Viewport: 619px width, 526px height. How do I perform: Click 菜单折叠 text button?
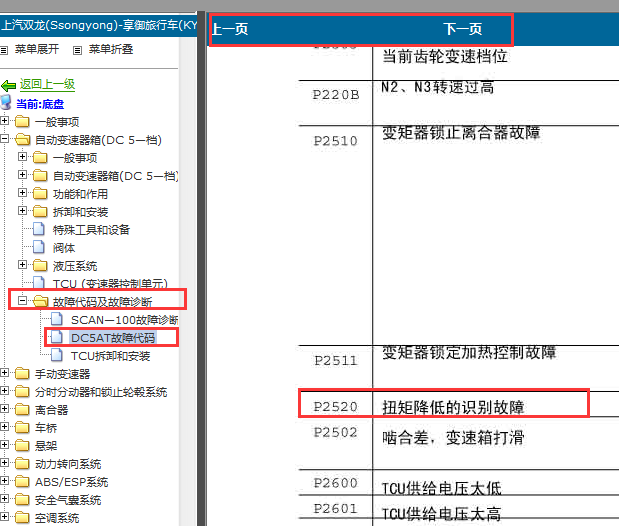(111, 49)
